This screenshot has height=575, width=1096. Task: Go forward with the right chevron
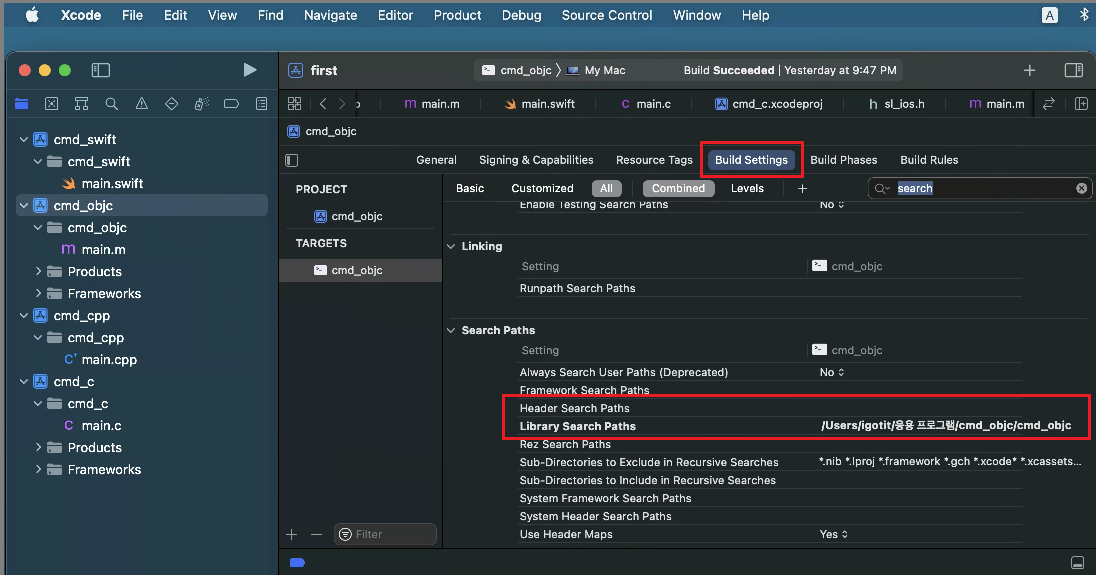coord(342,103)
